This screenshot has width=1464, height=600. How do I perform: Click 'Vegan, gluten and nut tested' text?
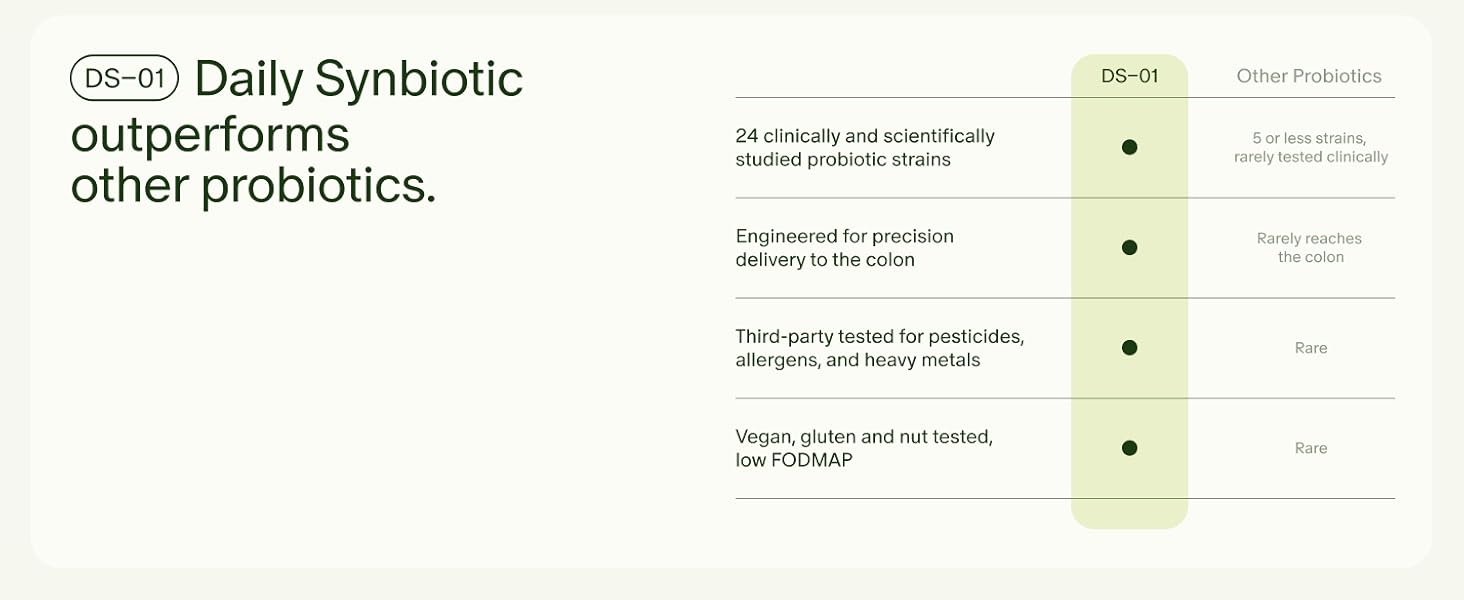(864, 437)
